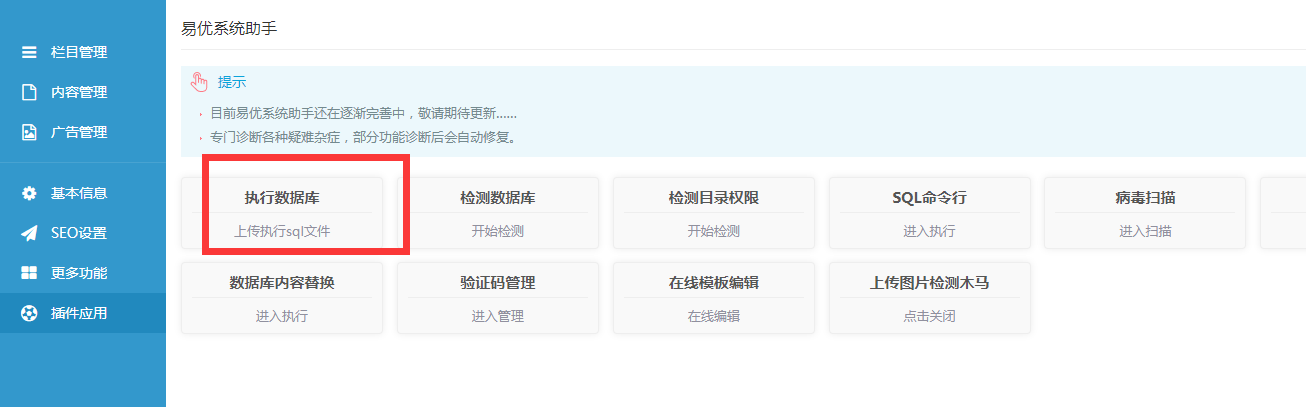Open the 栏目管理 menu item

79,52
